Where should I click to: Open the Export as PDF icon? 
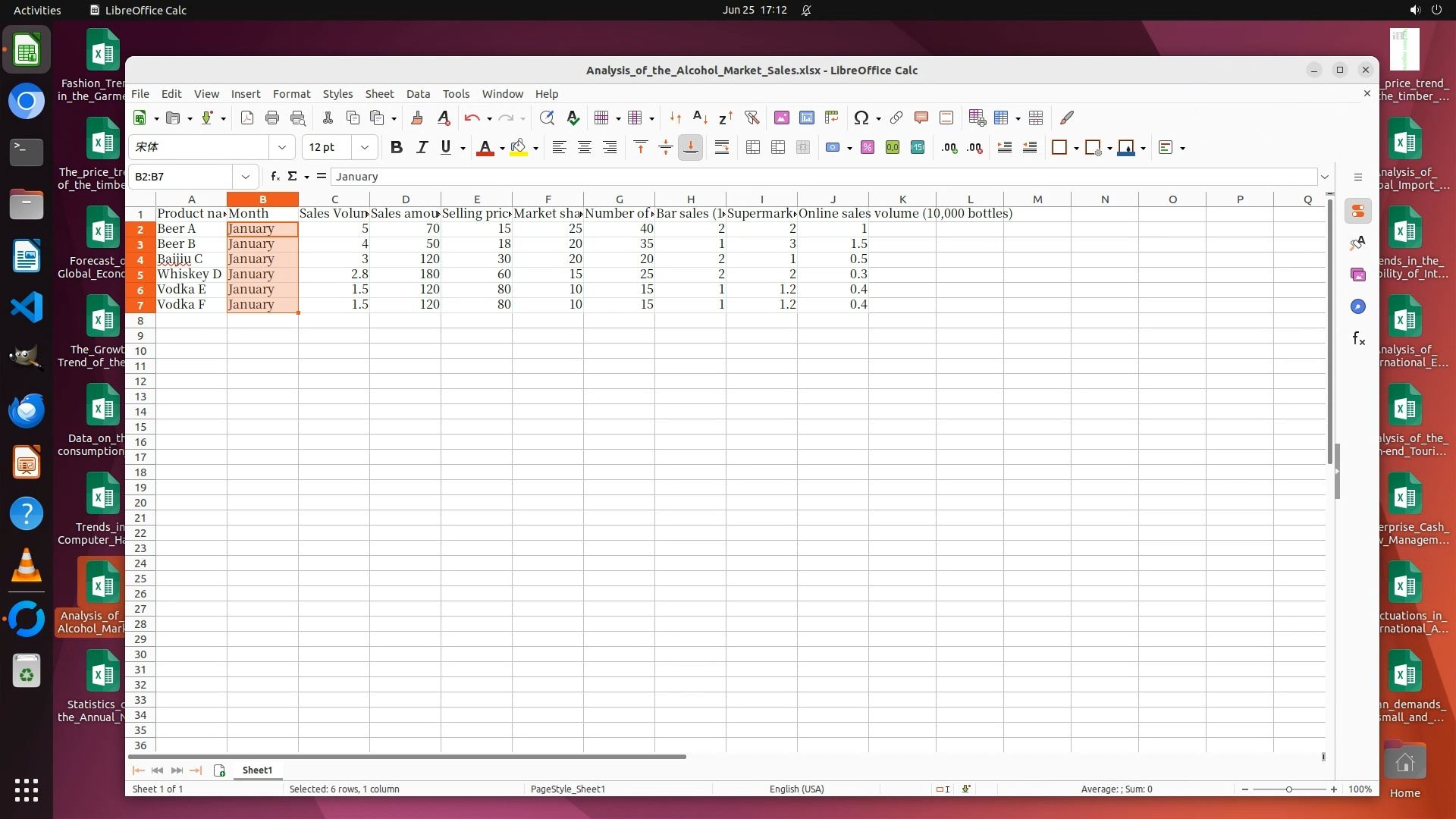tap(247, 118)
